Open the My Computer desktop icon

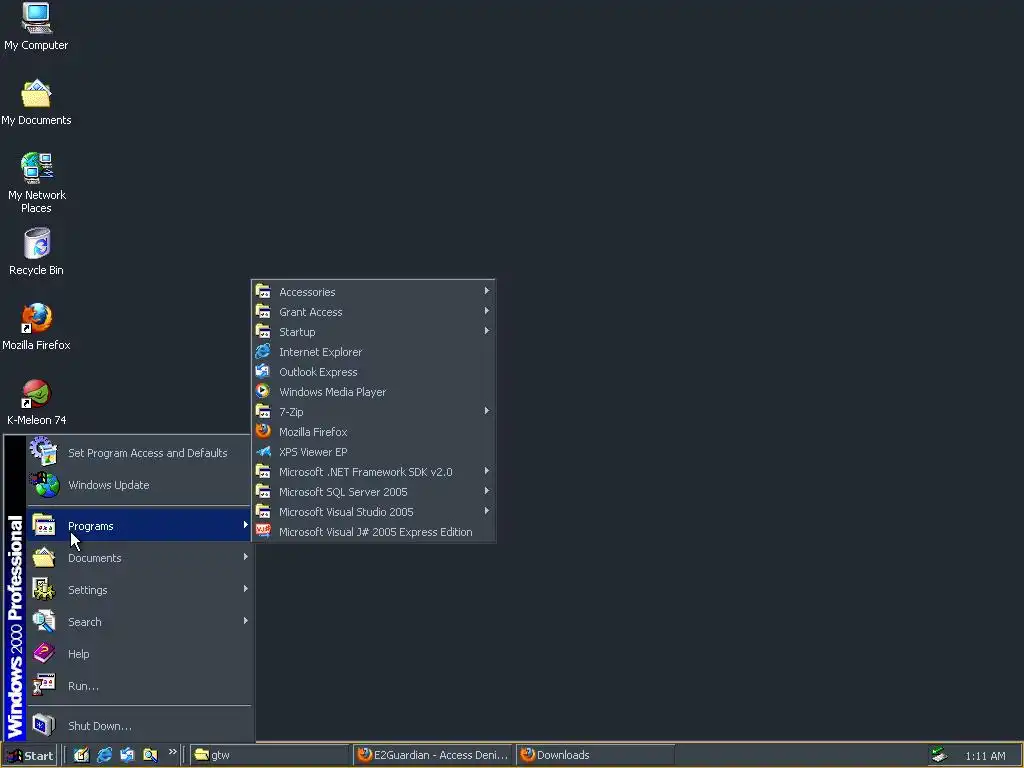[x=36, y=26]
